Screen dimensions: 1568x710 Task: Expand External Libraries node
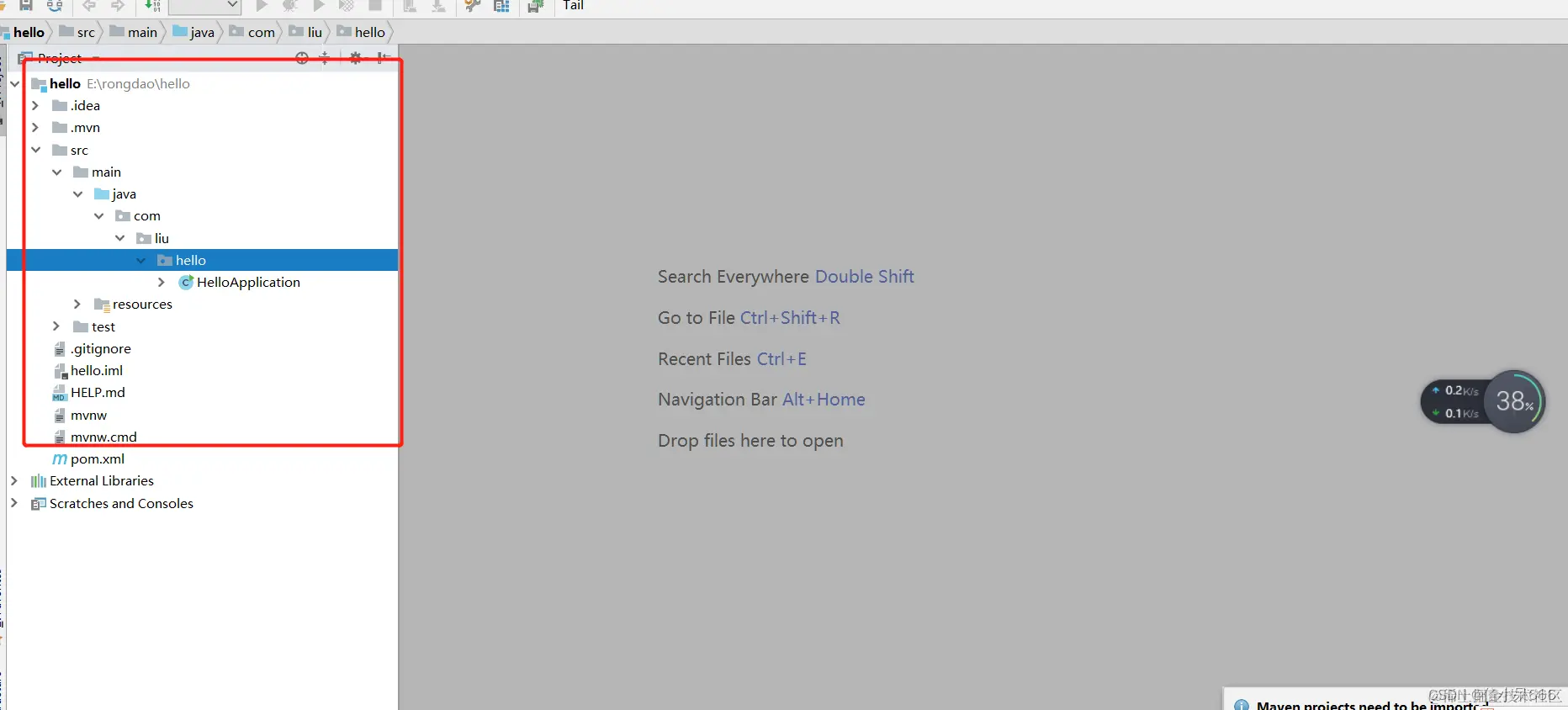point(14,480)
